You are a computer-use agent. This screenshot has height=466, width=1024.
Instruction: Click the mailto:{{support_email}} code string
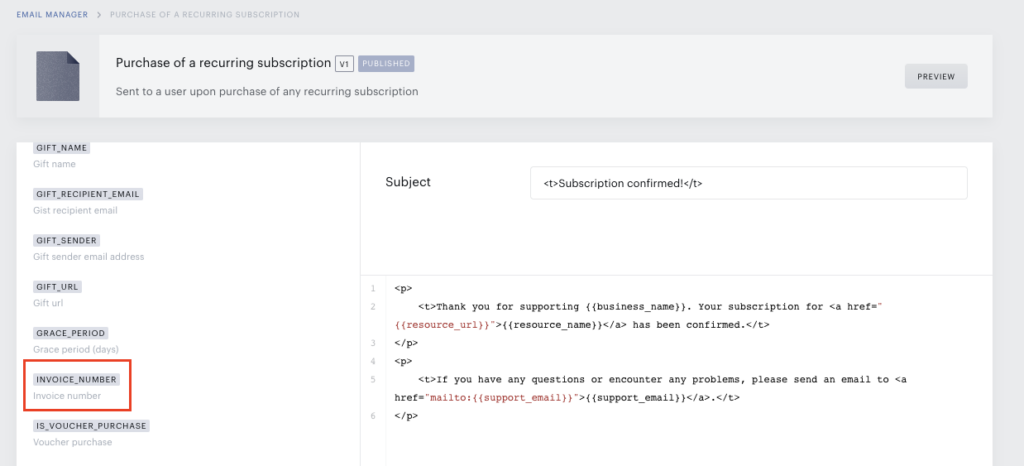point(502,397)
